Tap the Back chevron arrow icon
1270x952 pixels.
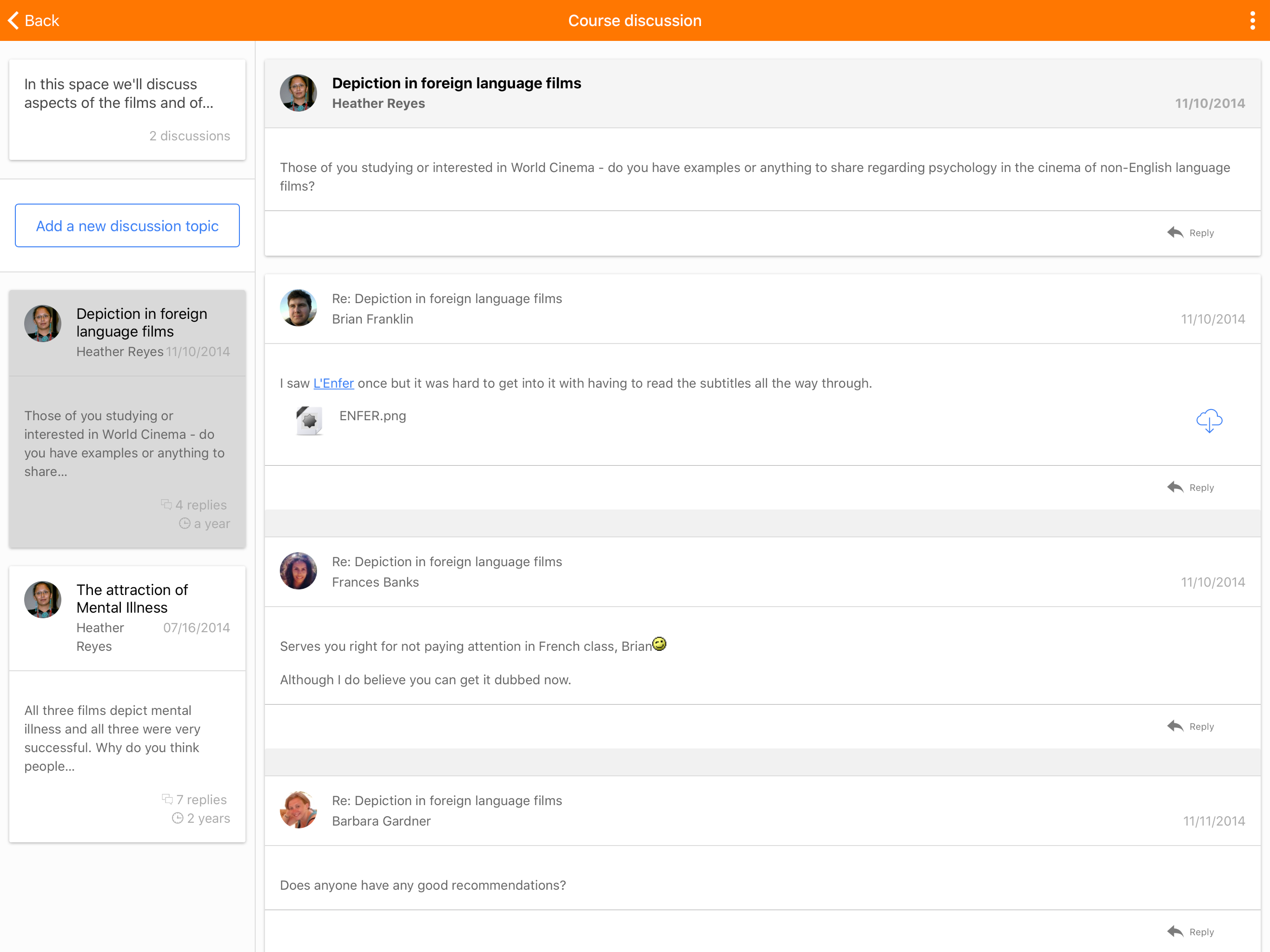click(x=13, y=20)
